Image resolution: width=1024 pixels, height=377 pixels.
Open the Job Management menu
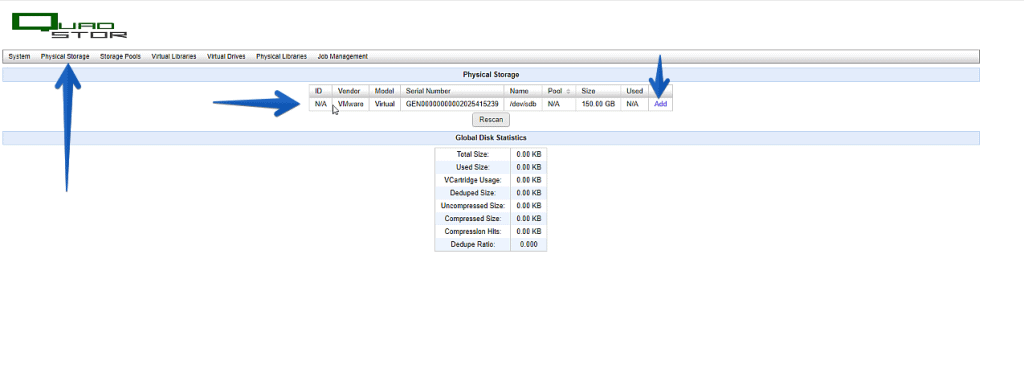(x=343, y=57)
